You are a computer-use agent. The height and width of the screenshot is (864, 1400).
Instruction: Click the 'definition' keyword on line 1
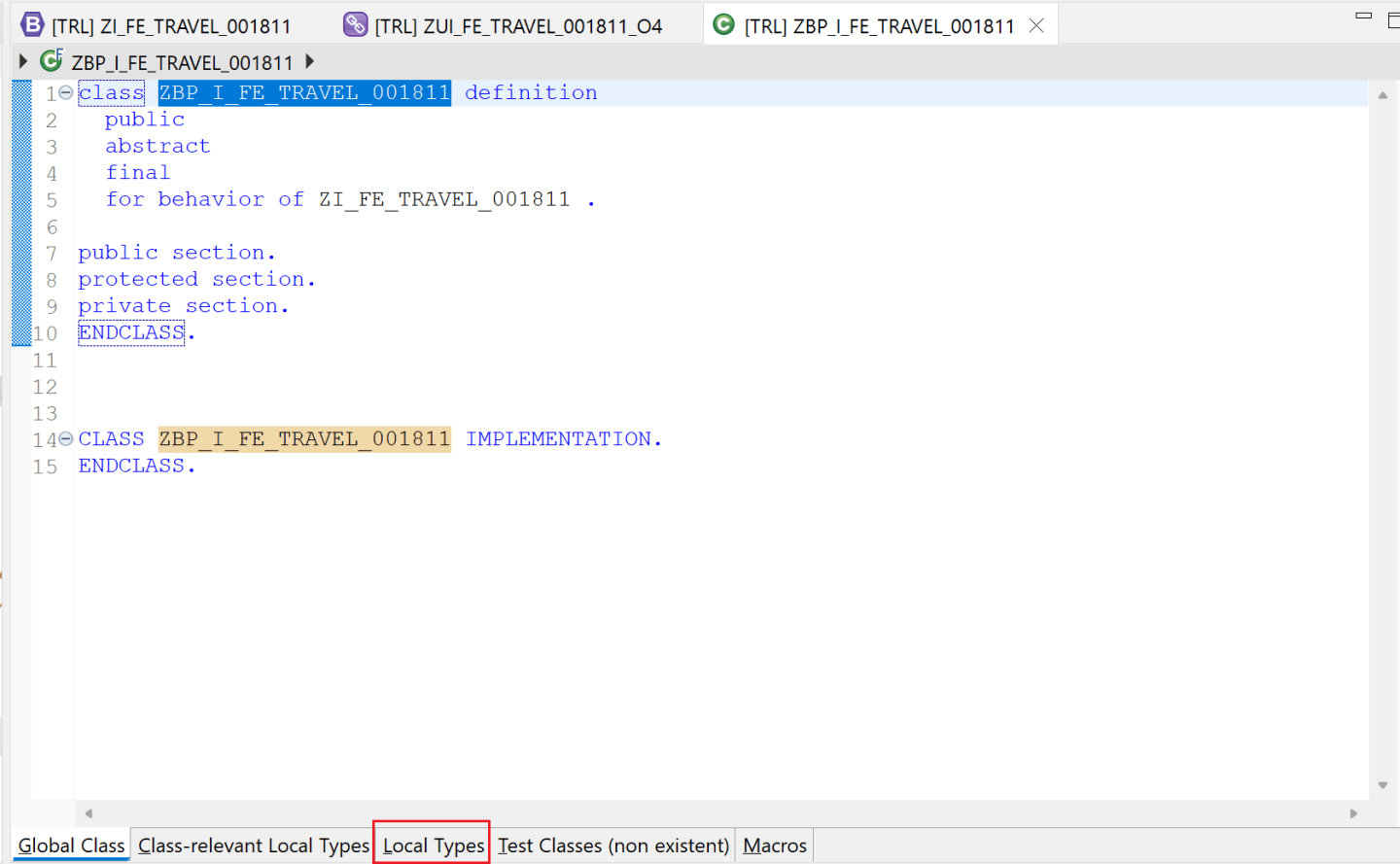click(531, 92)
